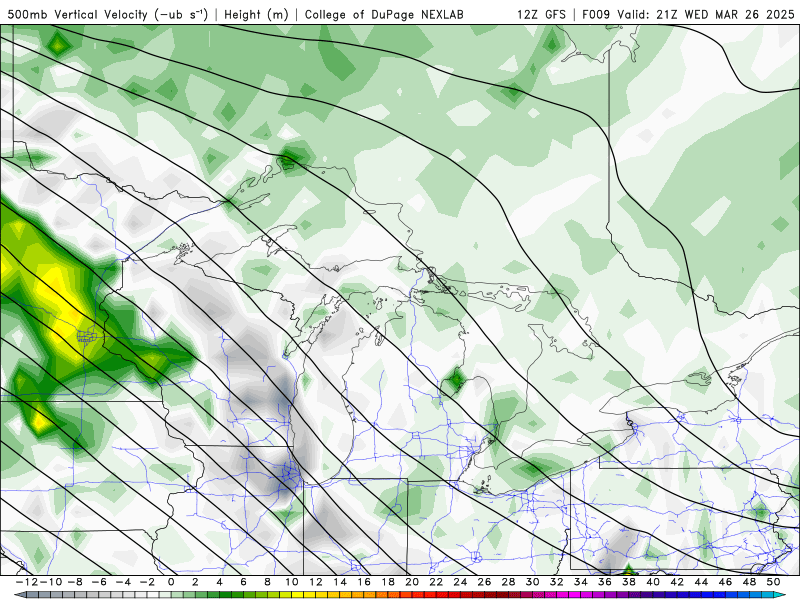Click the '34' value on the color scale
This screenshot has width=800, height=600.
pyautogui.click(x=581, y=582)
